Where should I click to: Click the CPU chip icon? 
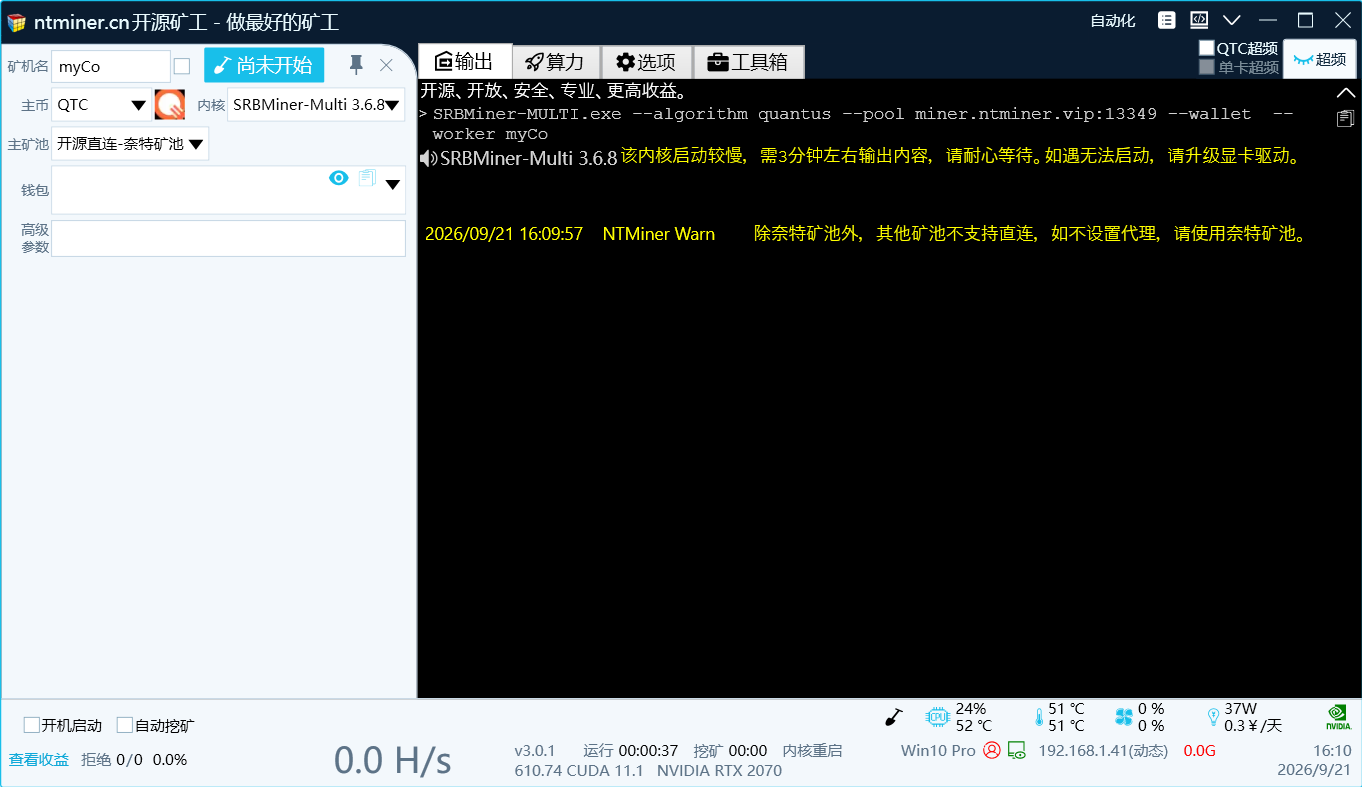click(937, 717)
